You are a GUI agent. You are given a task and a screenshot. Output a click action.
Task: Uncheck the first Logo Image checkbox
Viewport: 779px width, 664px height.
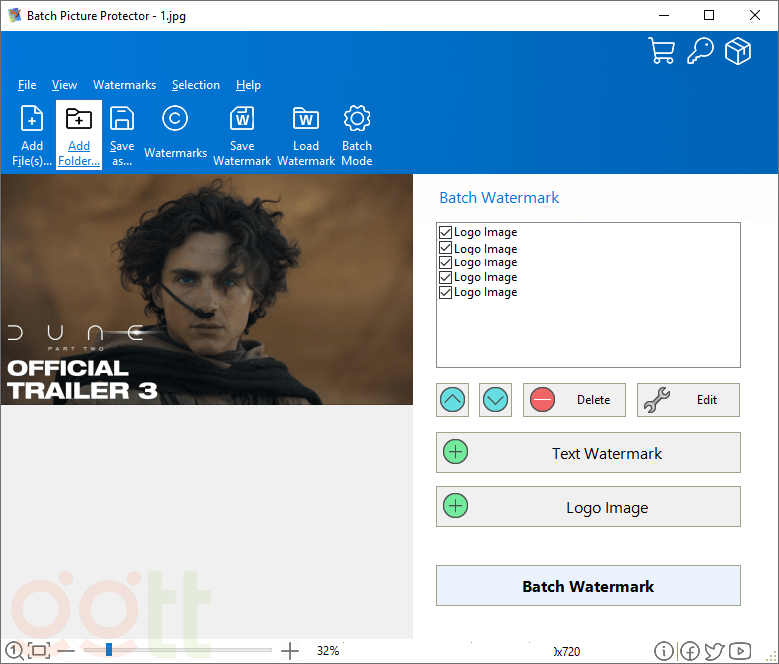point(445,232)
